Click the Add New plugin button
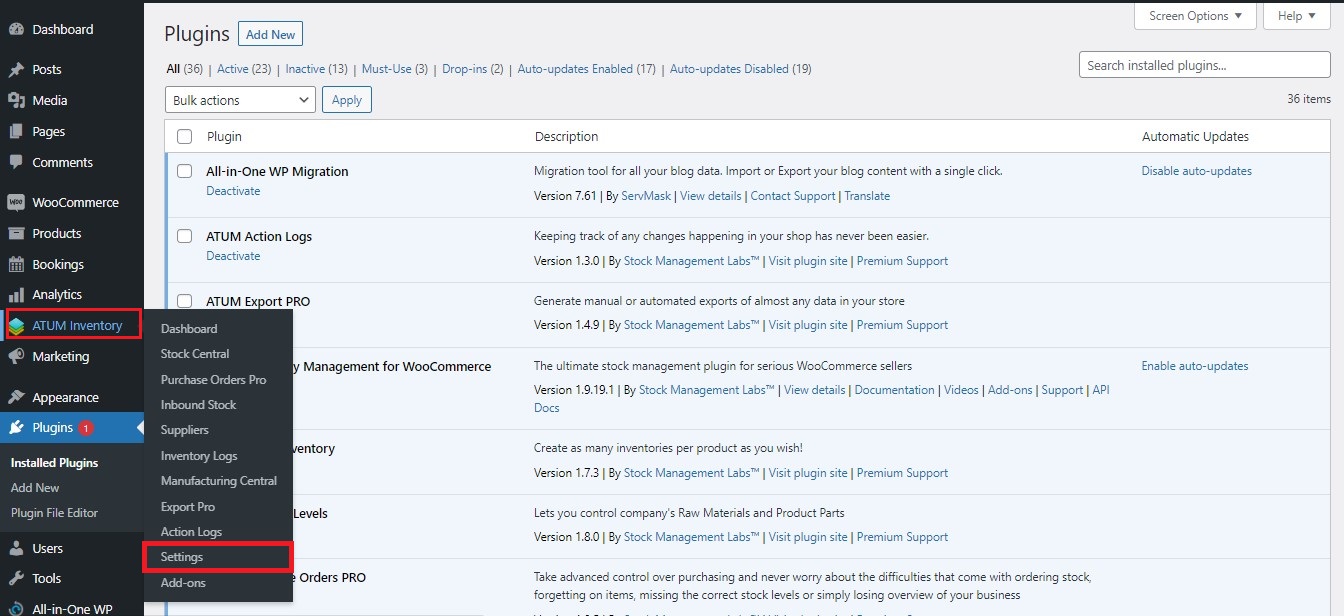Image resolution: width=1344 pixels, height=616 pixels. 270,34
